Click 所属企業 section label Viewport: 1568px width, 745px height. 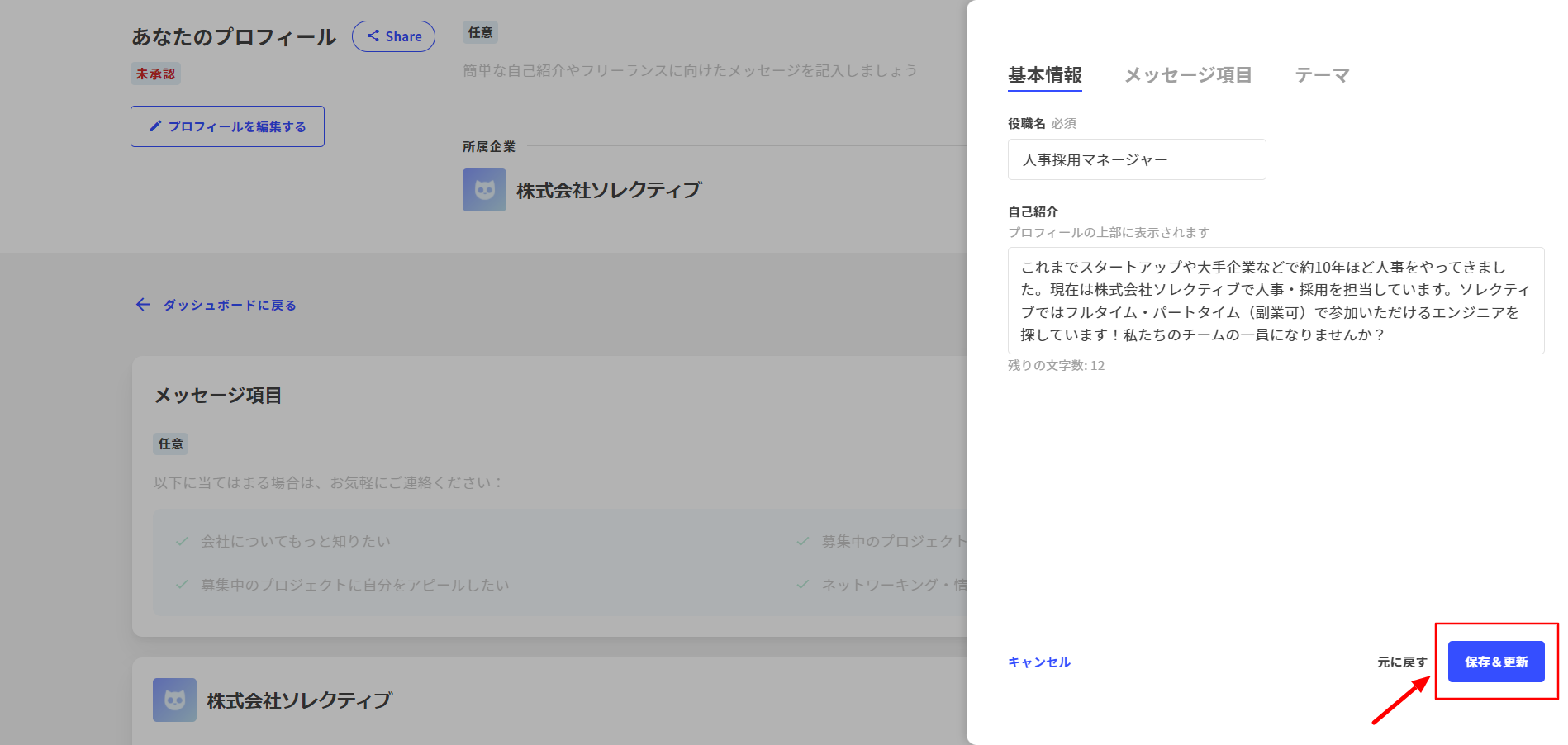point(489,146)
